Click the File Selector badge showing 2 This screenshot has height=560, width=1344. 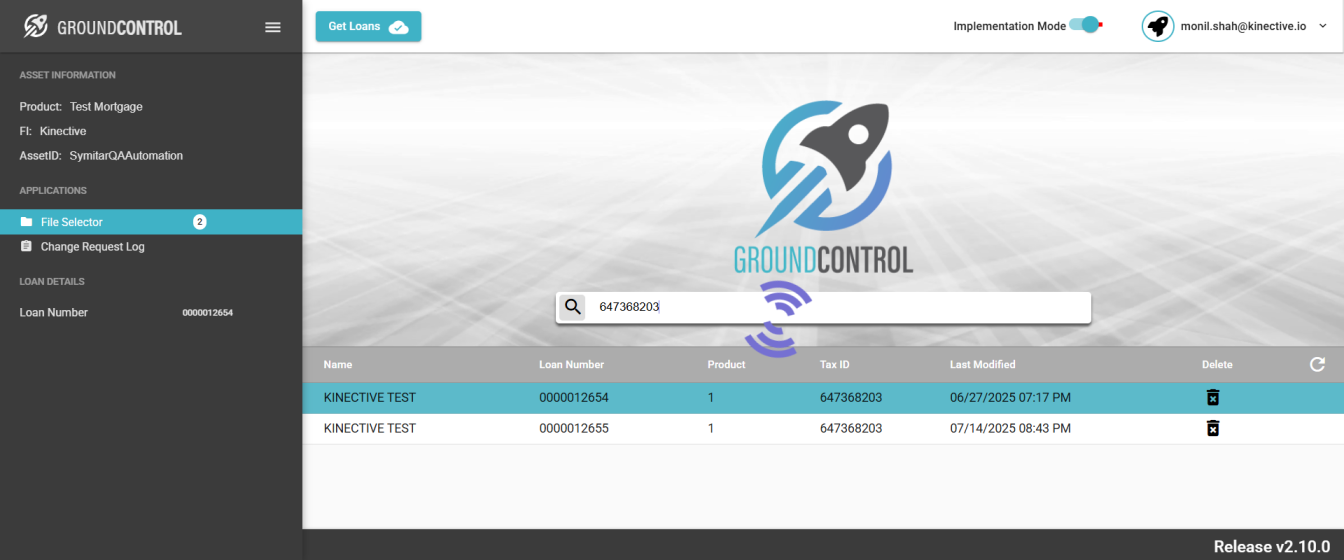(199, 222)
